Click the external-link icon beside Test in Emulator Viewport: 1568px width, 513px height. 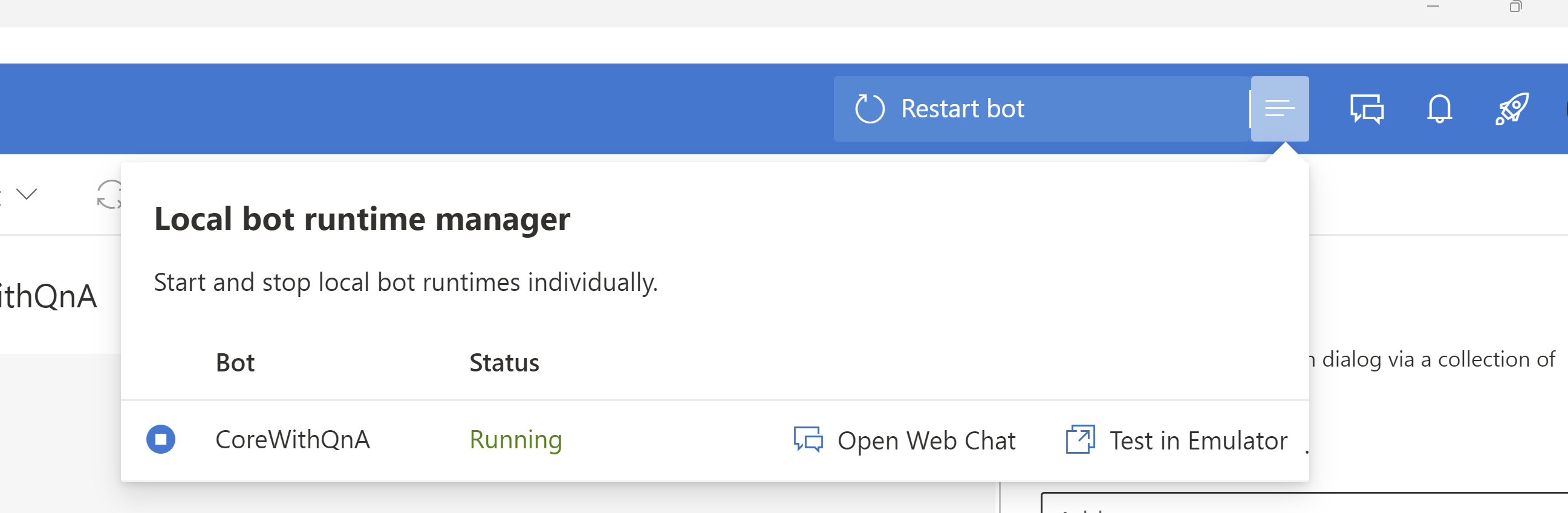[1079, 440]
